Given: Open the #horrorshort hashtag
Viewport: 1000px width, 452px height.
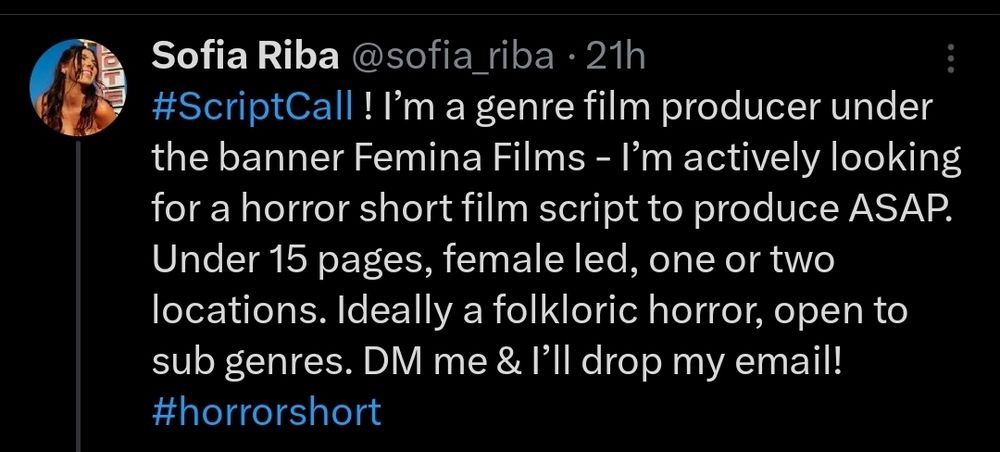Looking at the screenshot, I should (266, 412).
